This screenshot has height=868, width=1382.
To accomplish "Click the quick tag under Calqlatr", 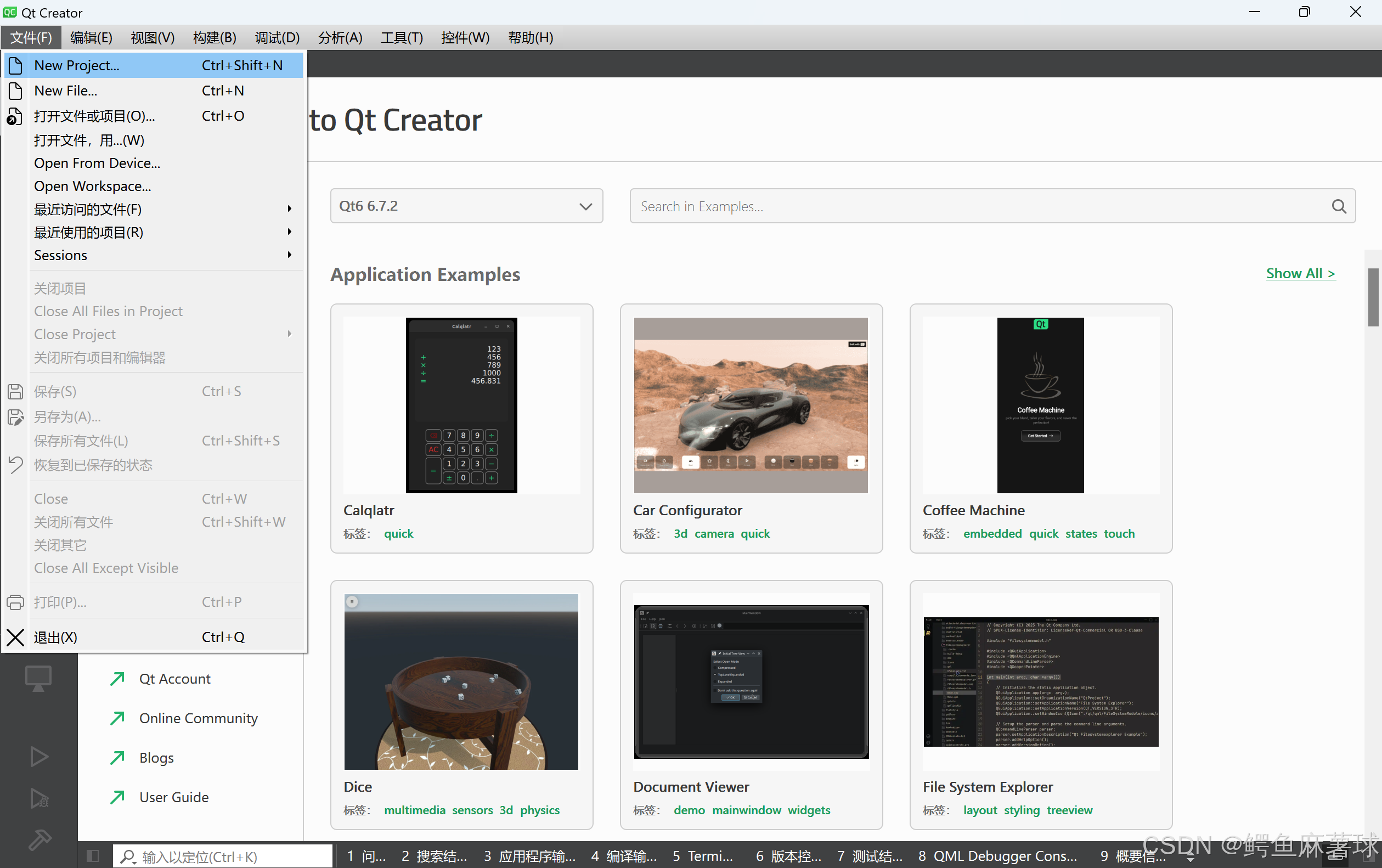I will click(399, 534).
